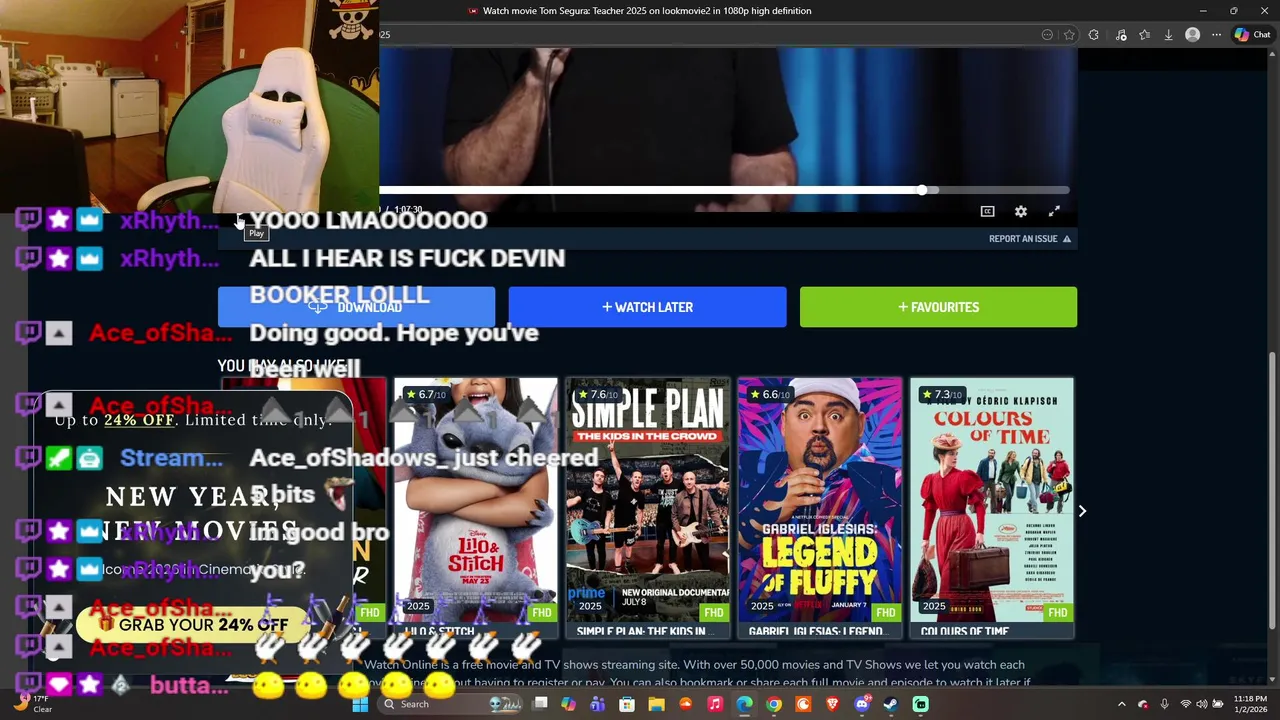This screenshot has width=1280, height=720.
Task: Click the circled ellipsis in address bar
Action: point(1047,34)
